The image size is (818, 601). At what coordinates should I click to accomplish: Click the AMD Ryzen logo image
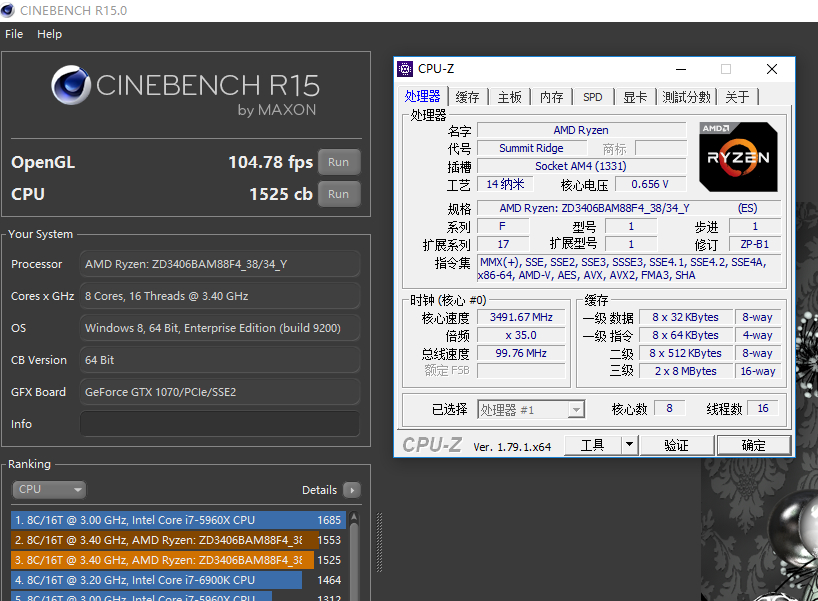click(738, 157)
